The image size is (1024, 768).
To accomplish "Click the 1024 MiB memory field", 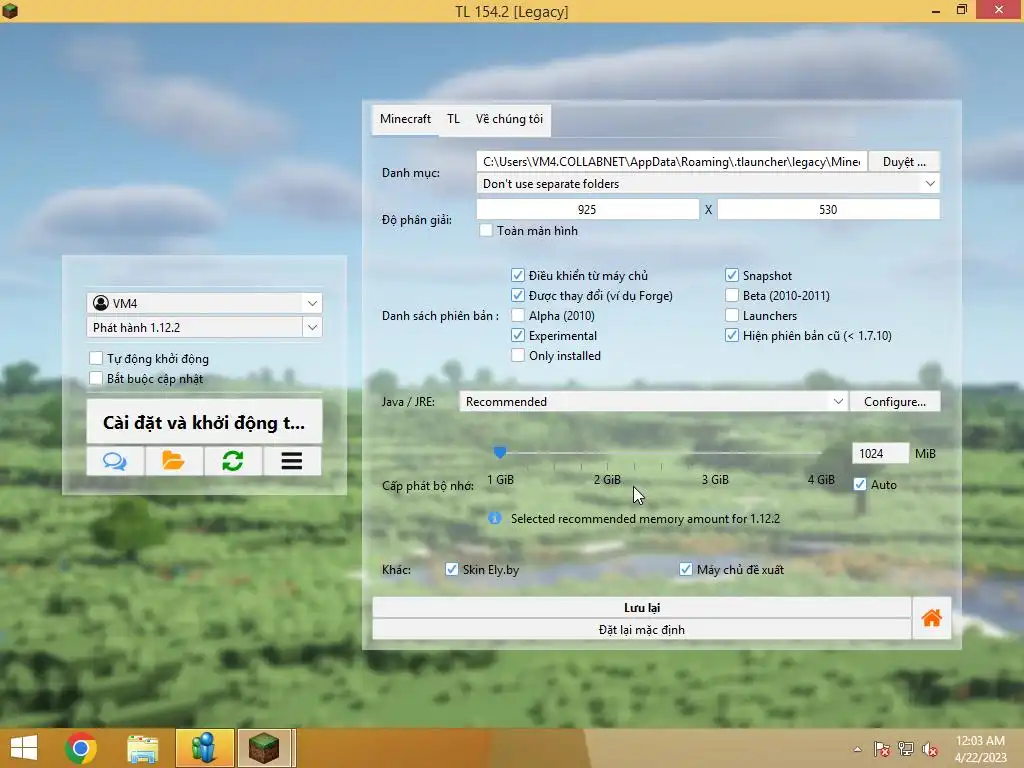I will 880,453.
